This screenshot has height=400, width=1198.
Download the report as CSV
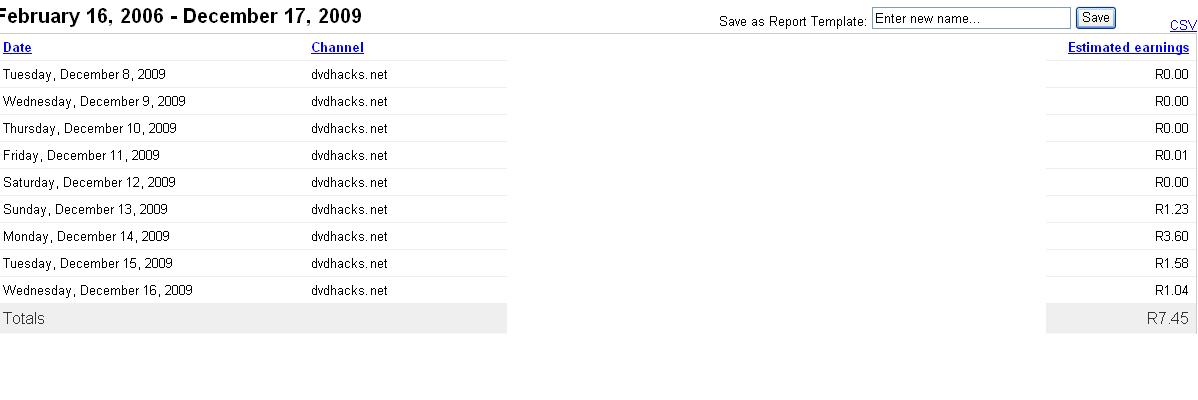[x=1183, y=26]
